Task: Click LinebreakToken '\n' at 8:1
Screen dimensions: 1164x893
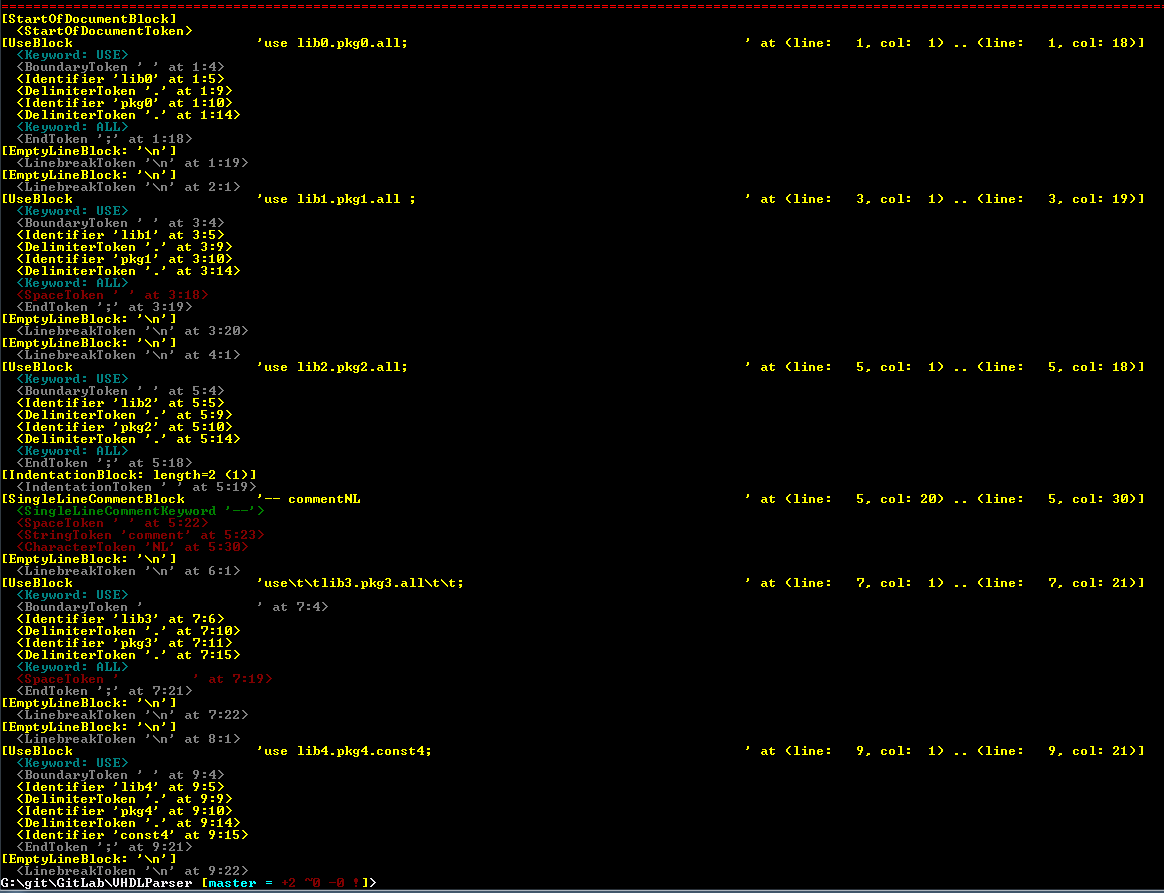Action: tap(128, 739)
